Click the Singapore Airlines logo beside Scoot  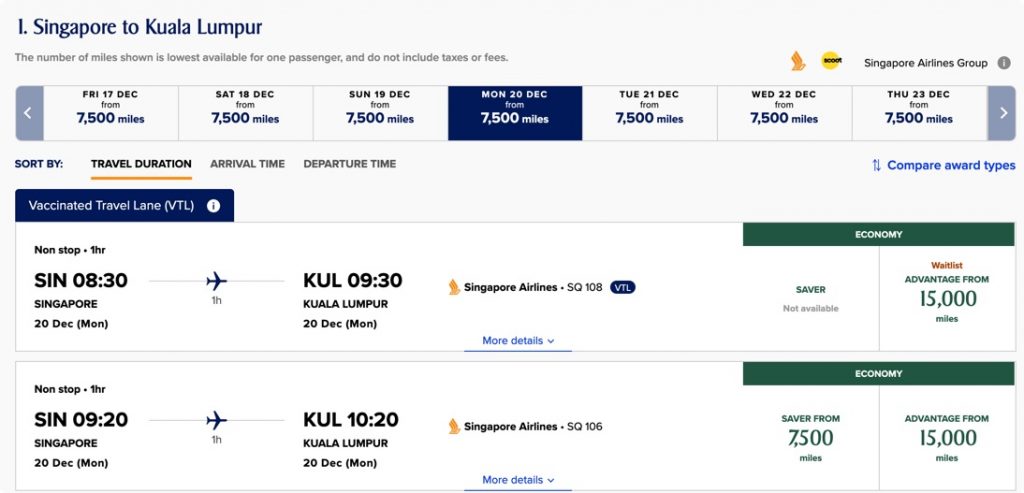pos(797,61)
